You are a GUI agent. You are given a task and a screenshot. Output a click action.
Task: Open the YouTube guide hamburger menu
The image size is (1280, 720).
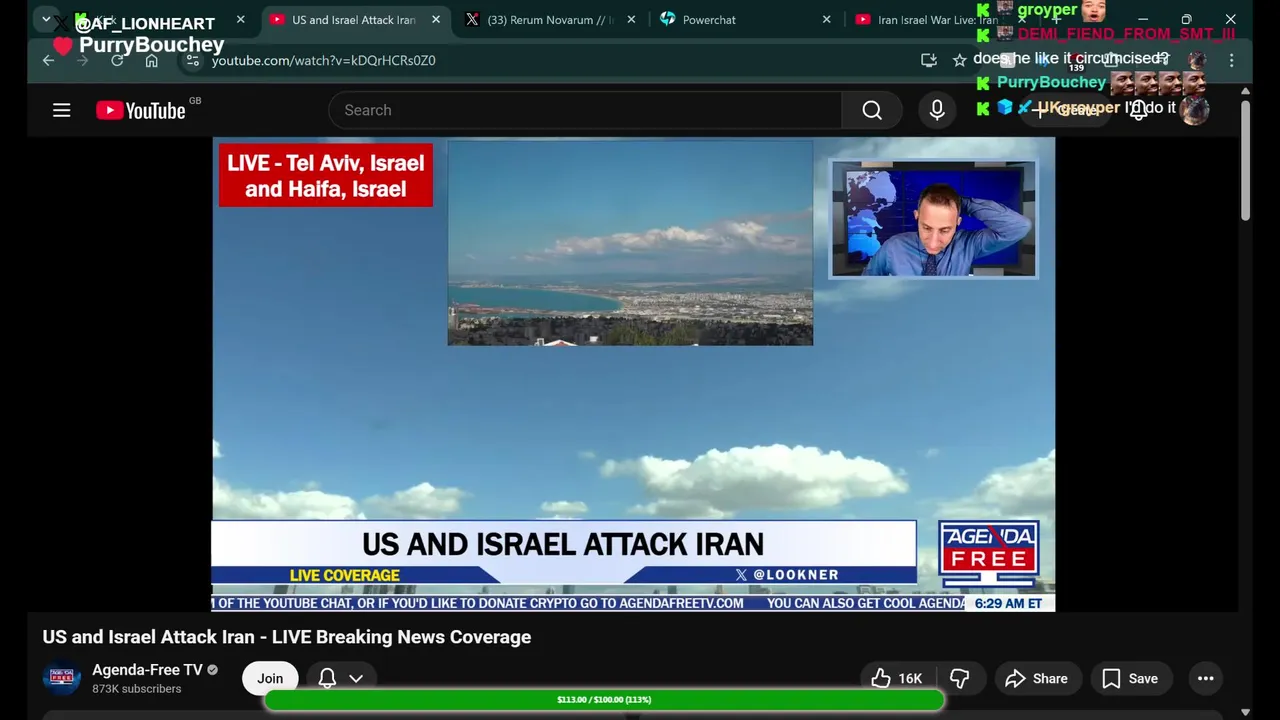(62, 110)
